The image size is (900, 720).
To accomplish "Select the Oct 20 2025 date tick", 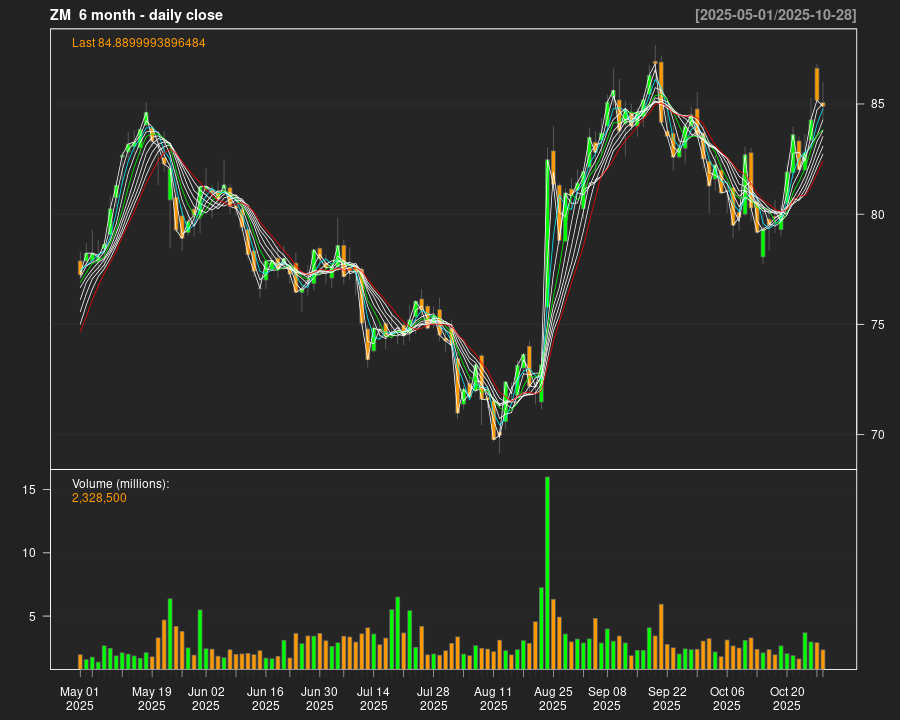I will 787,698.
